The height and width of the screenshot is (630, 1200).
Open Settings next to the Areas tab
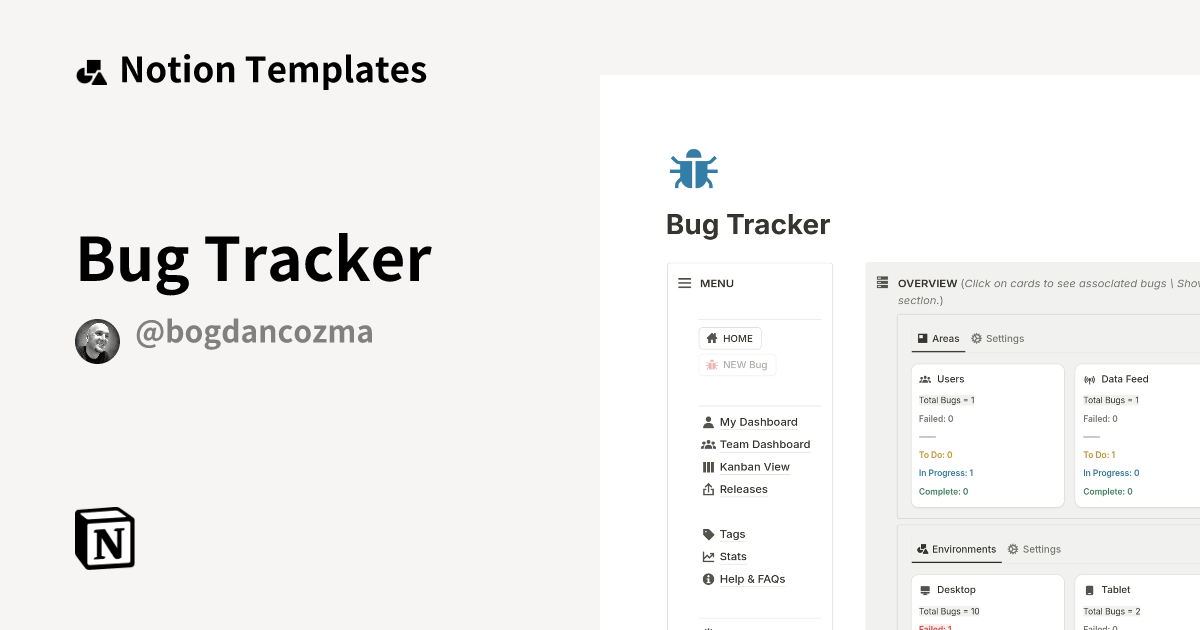click(997, 338)
